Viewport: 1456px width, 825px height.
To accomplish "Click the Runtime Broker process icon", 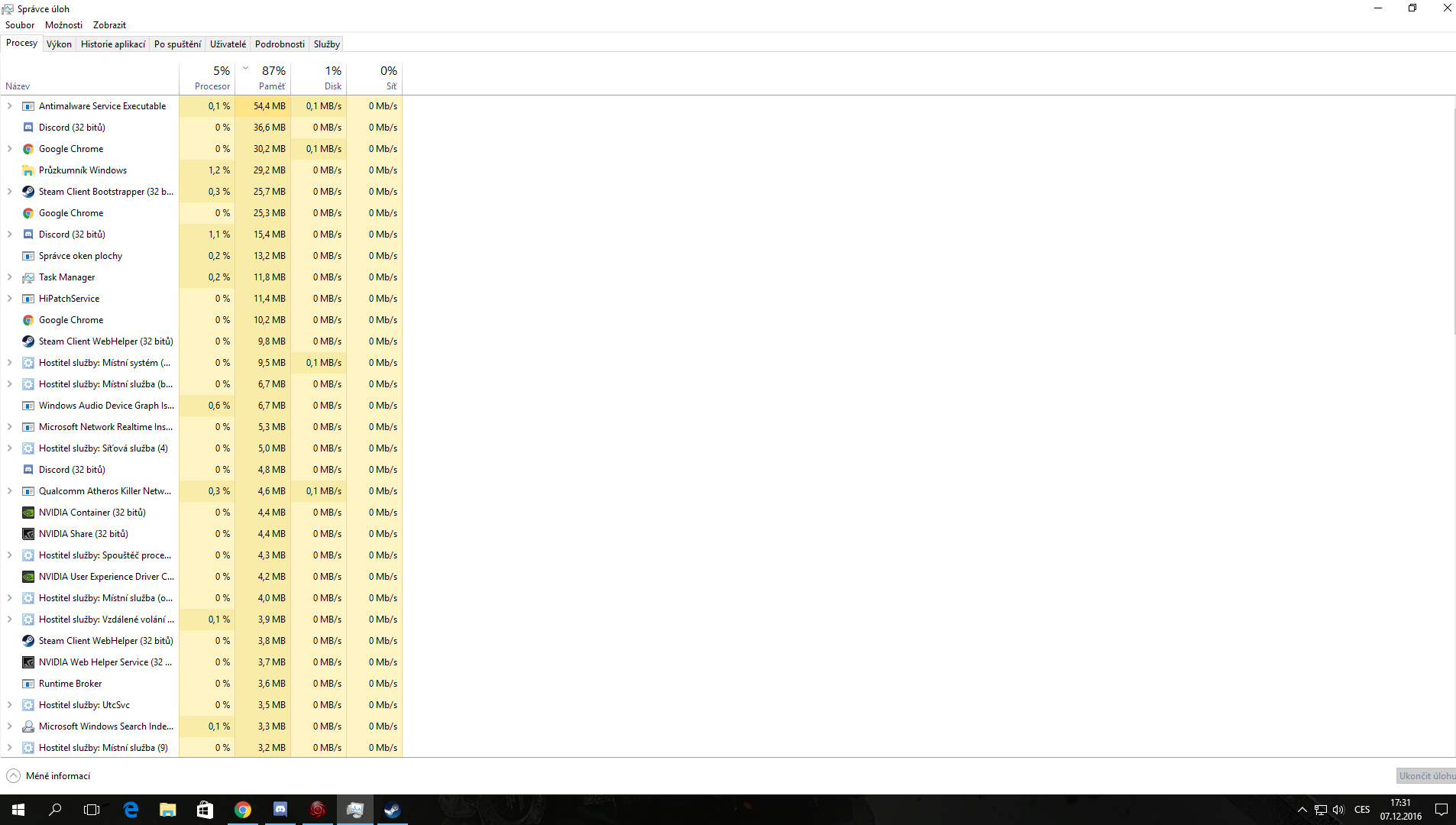I will (x=28, y=684).
